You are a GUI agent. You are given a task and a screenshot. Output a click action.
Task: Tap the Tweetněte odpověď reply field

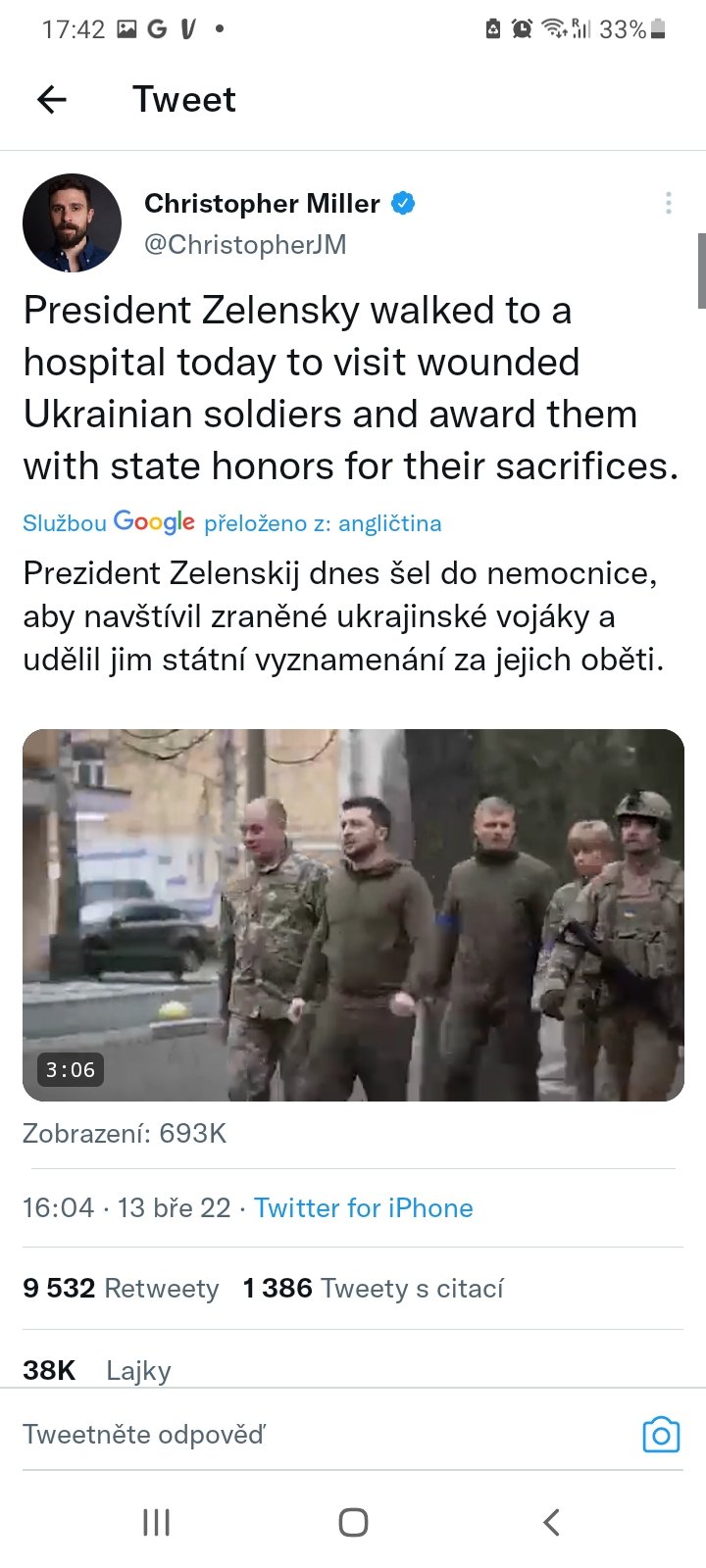pos(294,1435)
